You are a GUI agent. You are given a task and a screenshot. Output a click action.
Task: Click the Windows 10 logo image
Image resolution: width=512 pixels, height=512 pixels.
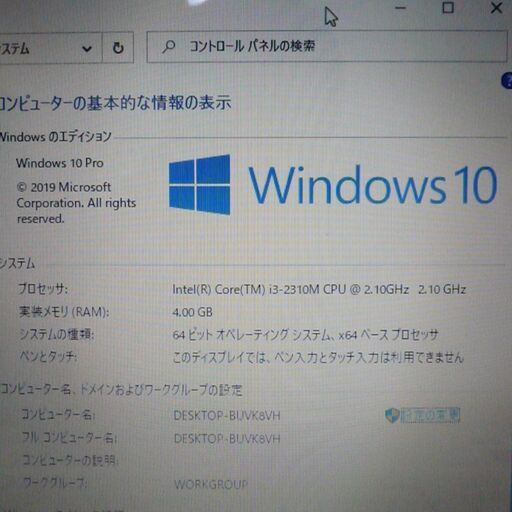333,184
